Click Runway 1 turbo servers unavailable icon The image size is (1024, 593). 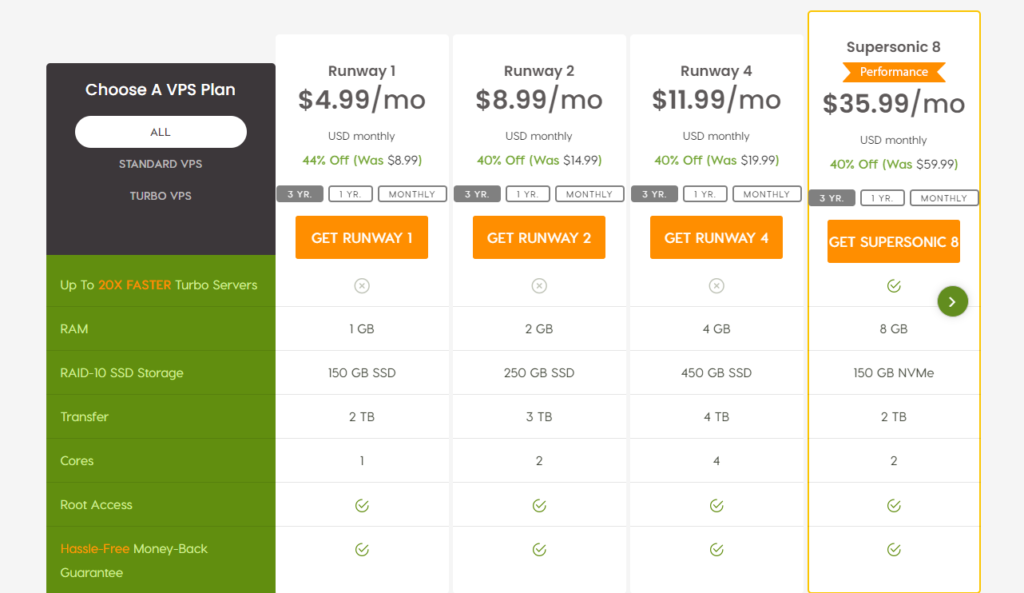[362, 285]
